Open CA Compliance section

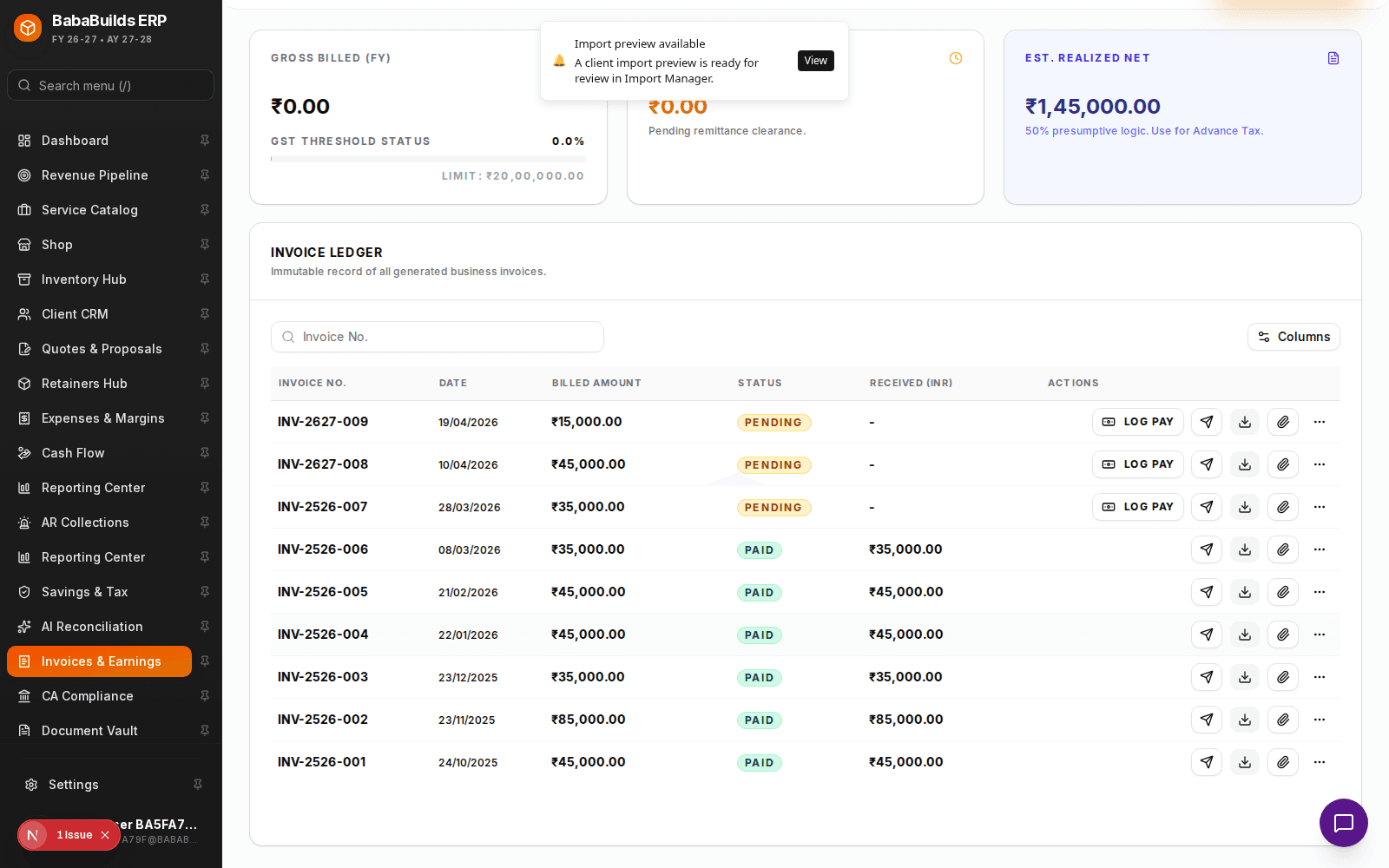[x=99, y=696]
